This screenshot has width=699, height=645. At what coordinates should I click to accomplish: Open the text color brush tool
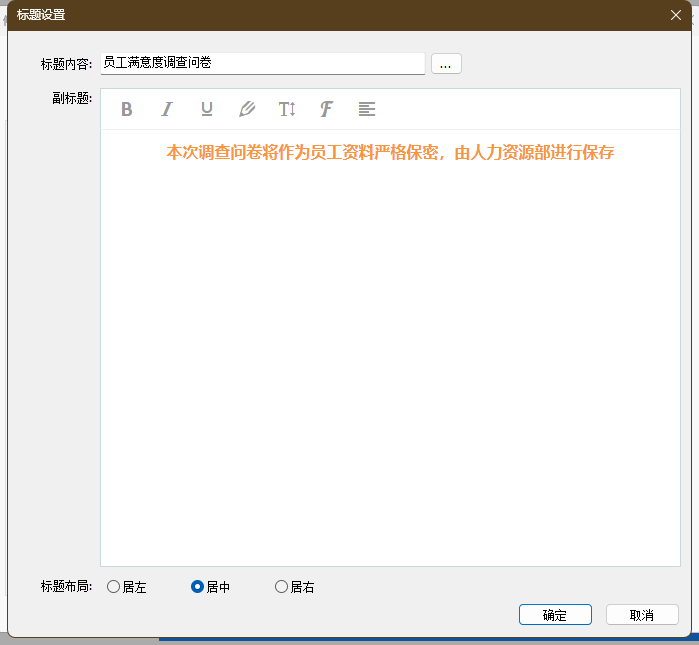click(x=247, y=109)
